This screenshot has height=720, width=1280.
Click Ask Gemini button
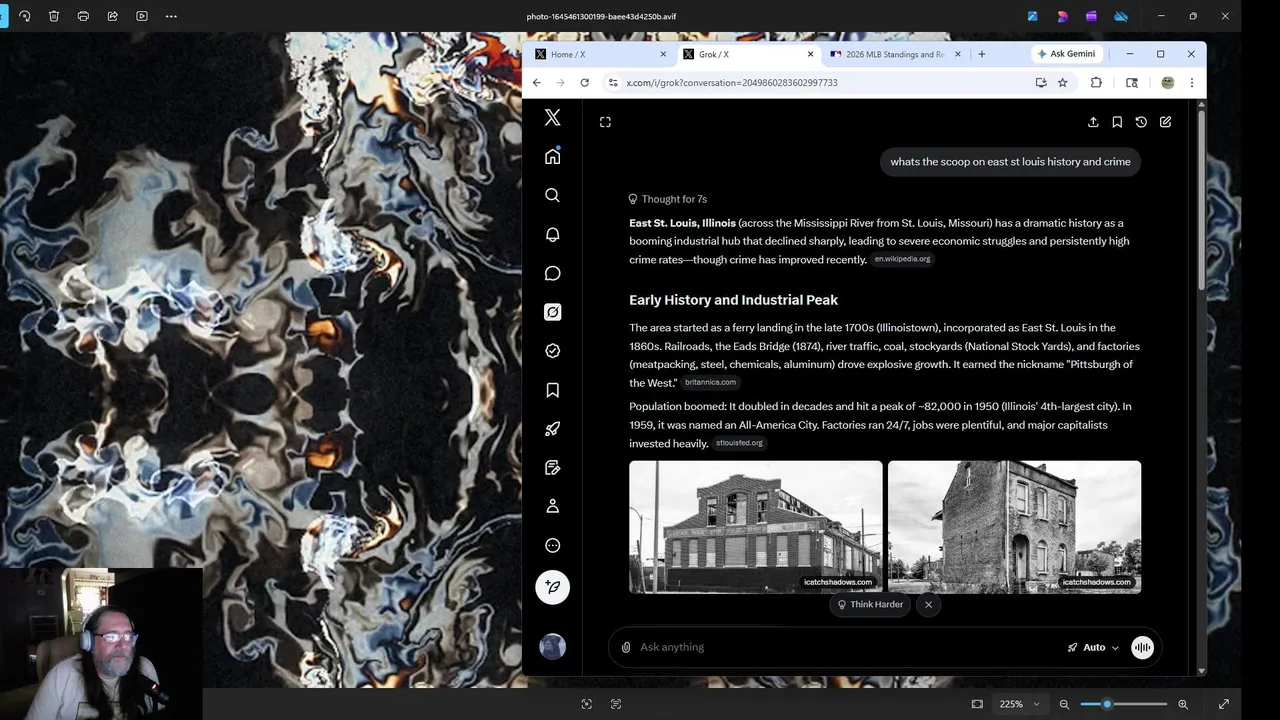[x=1066, y=54]
